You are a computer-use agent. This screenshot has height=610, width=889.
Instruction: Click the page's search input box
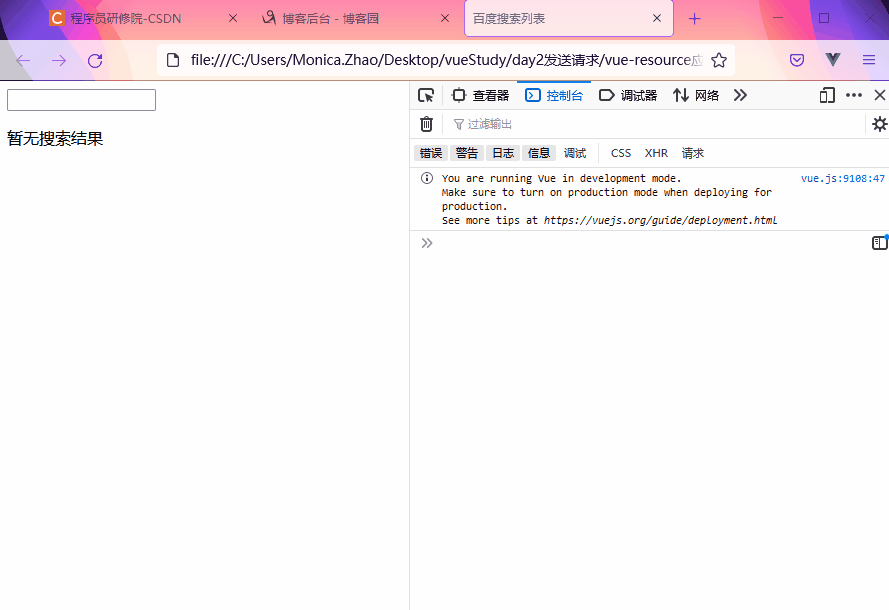click(x=81, y=100)
